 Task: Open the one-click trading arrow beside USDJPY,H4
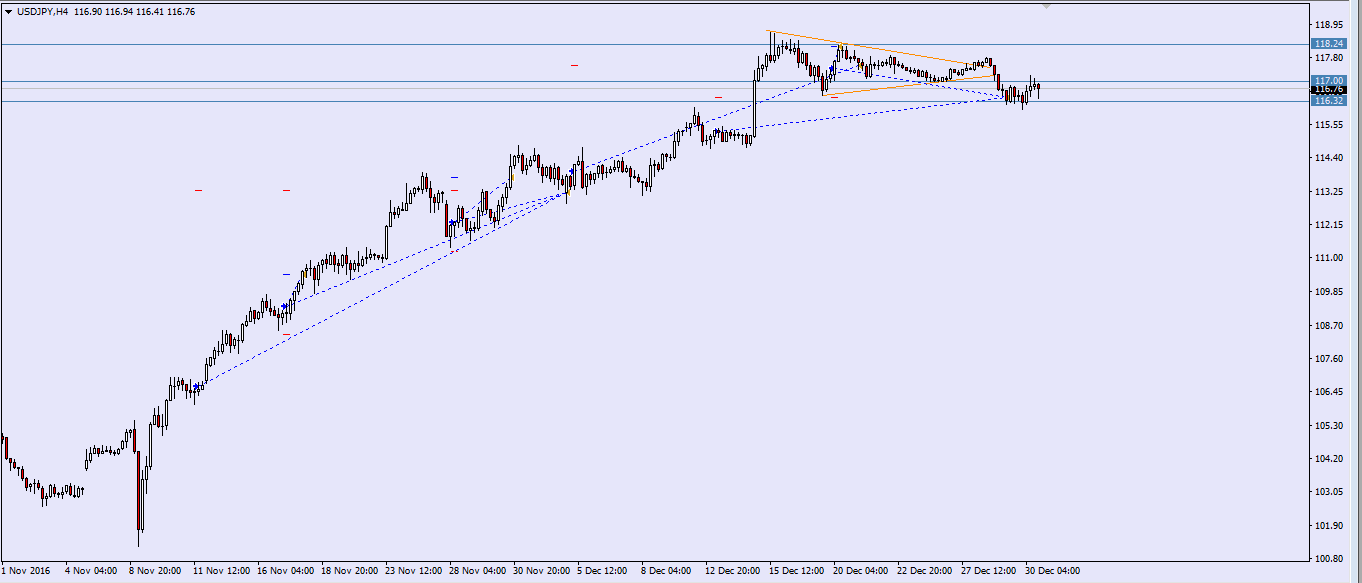[x=9, y=12]
